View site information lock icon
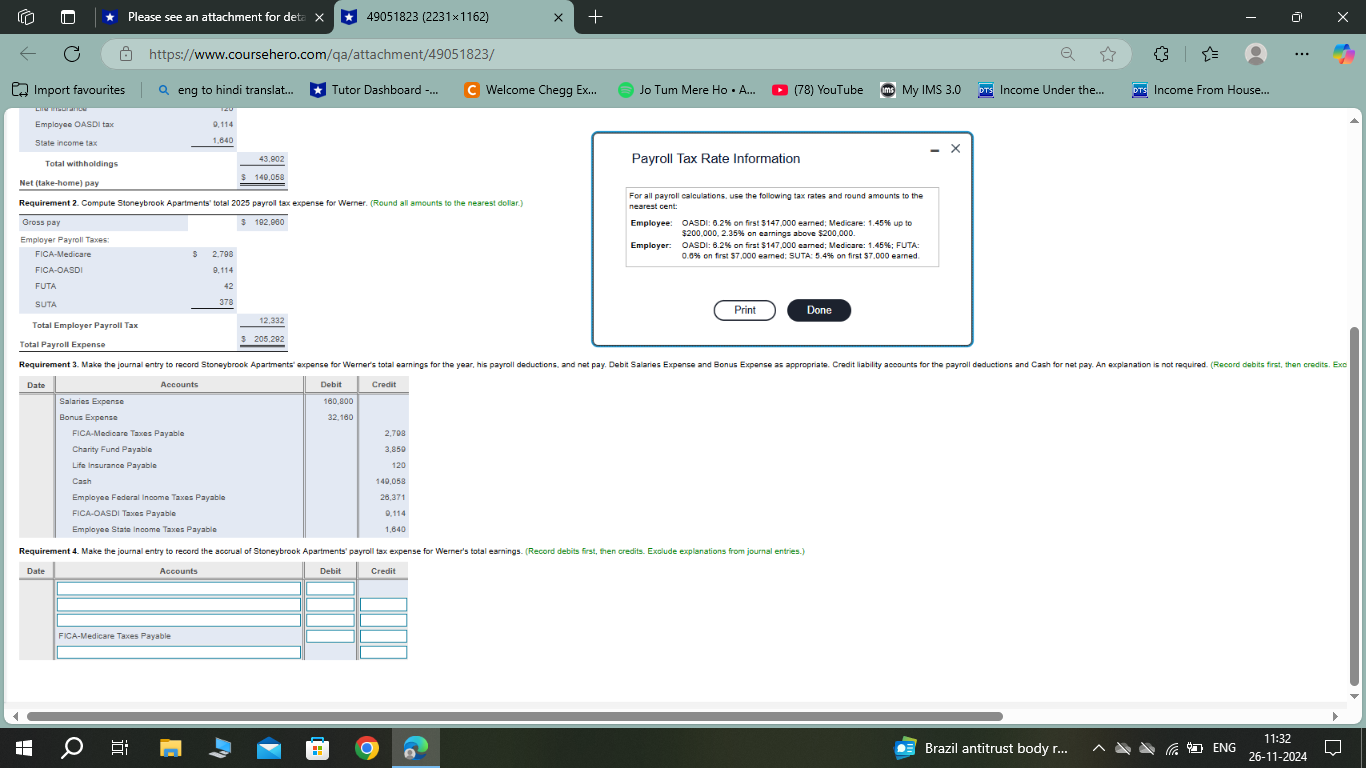 [x=126, y=54]
